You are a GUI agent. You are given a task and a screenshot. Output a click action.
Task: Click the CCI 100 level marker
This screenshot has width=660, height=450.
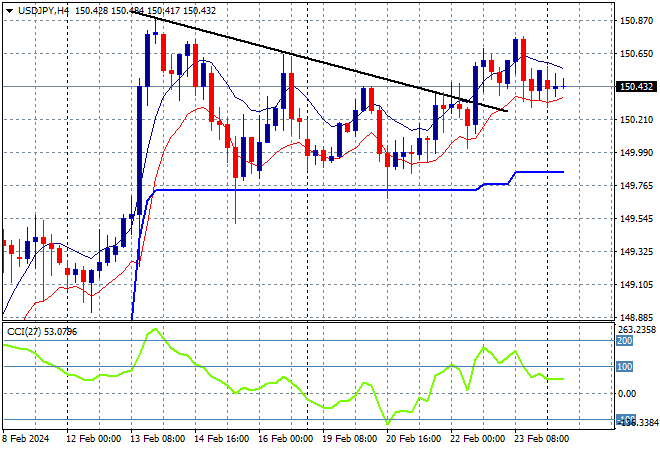coord(625,367)
